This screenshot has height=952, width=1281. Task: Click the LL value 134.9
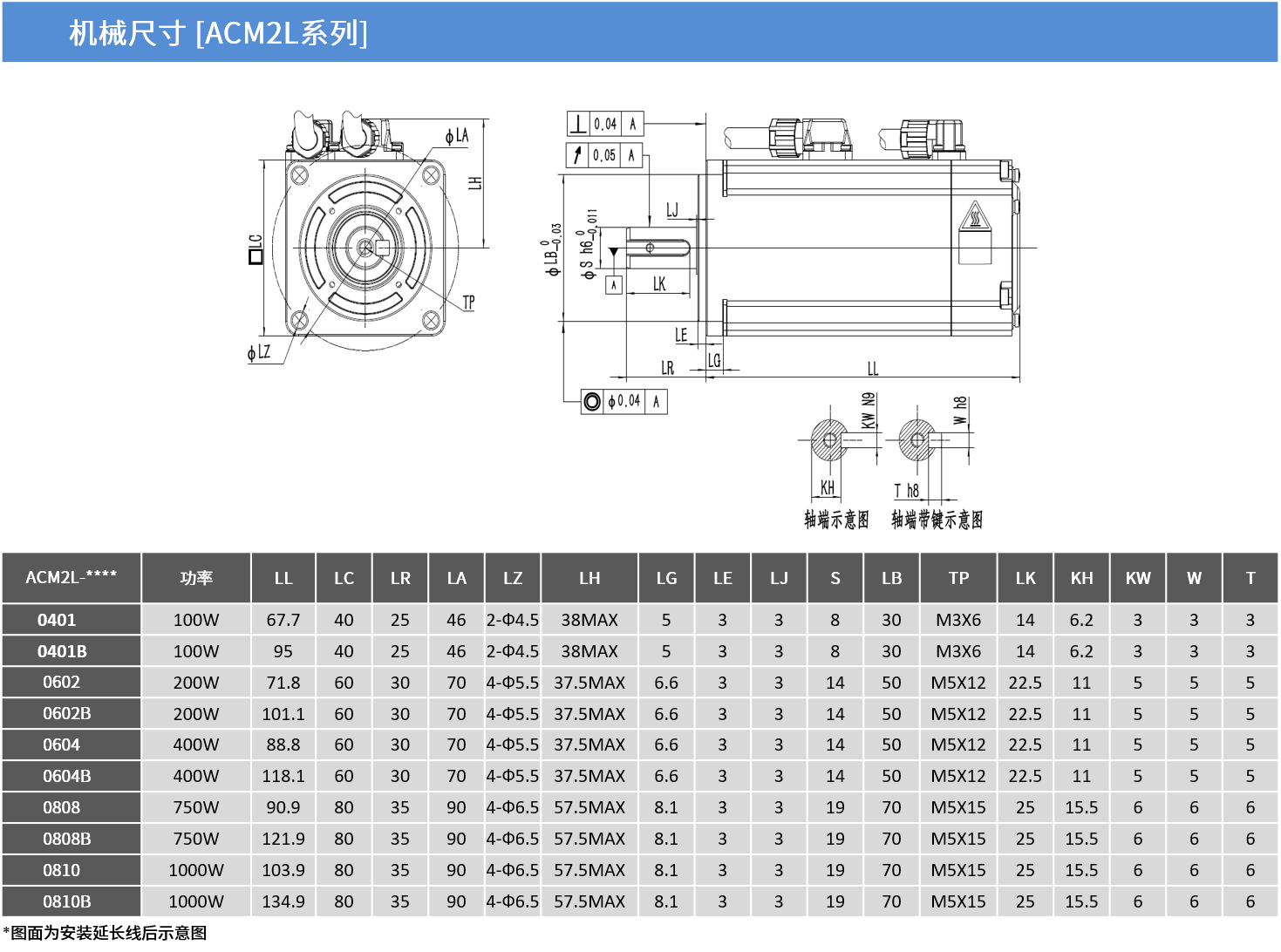pos(283,901)
